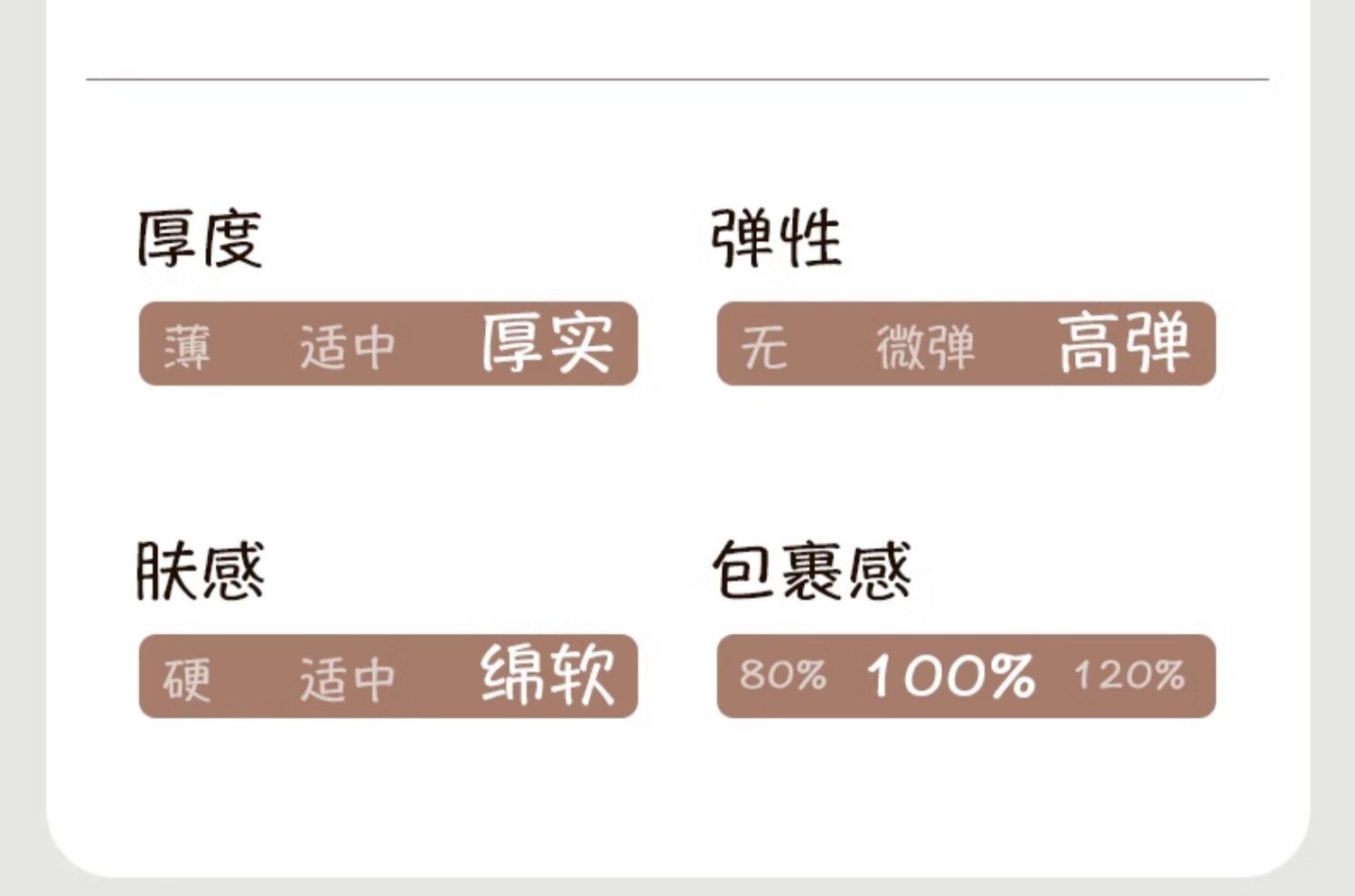Select the 适中 option under 厚度

point(348,347)
